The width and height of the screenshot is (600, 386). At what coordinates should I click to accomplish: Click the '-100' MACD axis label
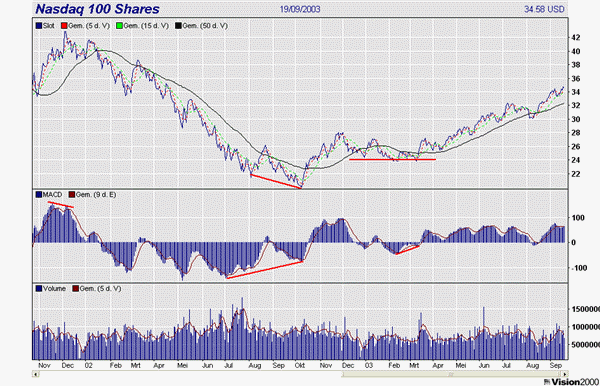[578, 268]
